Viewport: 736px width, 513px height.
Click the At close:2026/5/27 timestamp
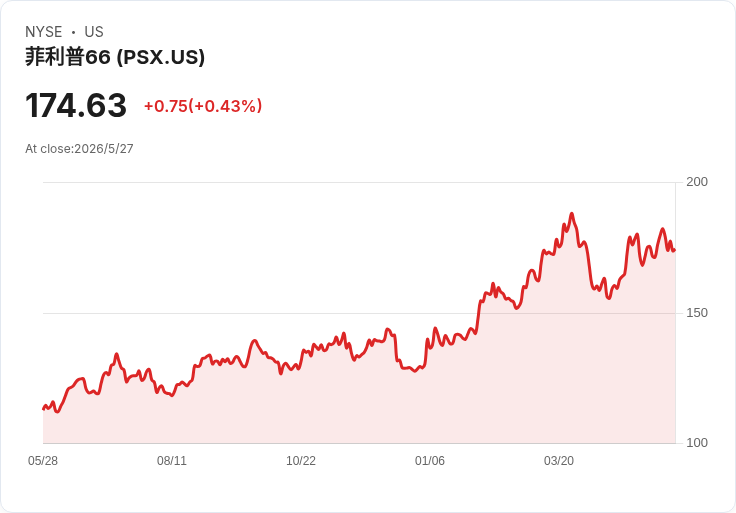[79, 149]
